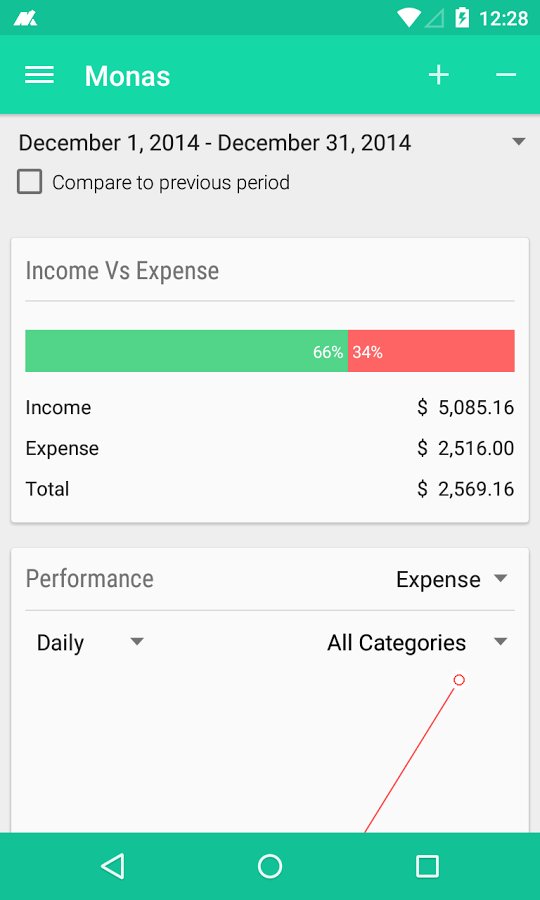Tap the green 66% income bar segment
The width and height of the screenshot is (540, 900).
pos(187,351)
